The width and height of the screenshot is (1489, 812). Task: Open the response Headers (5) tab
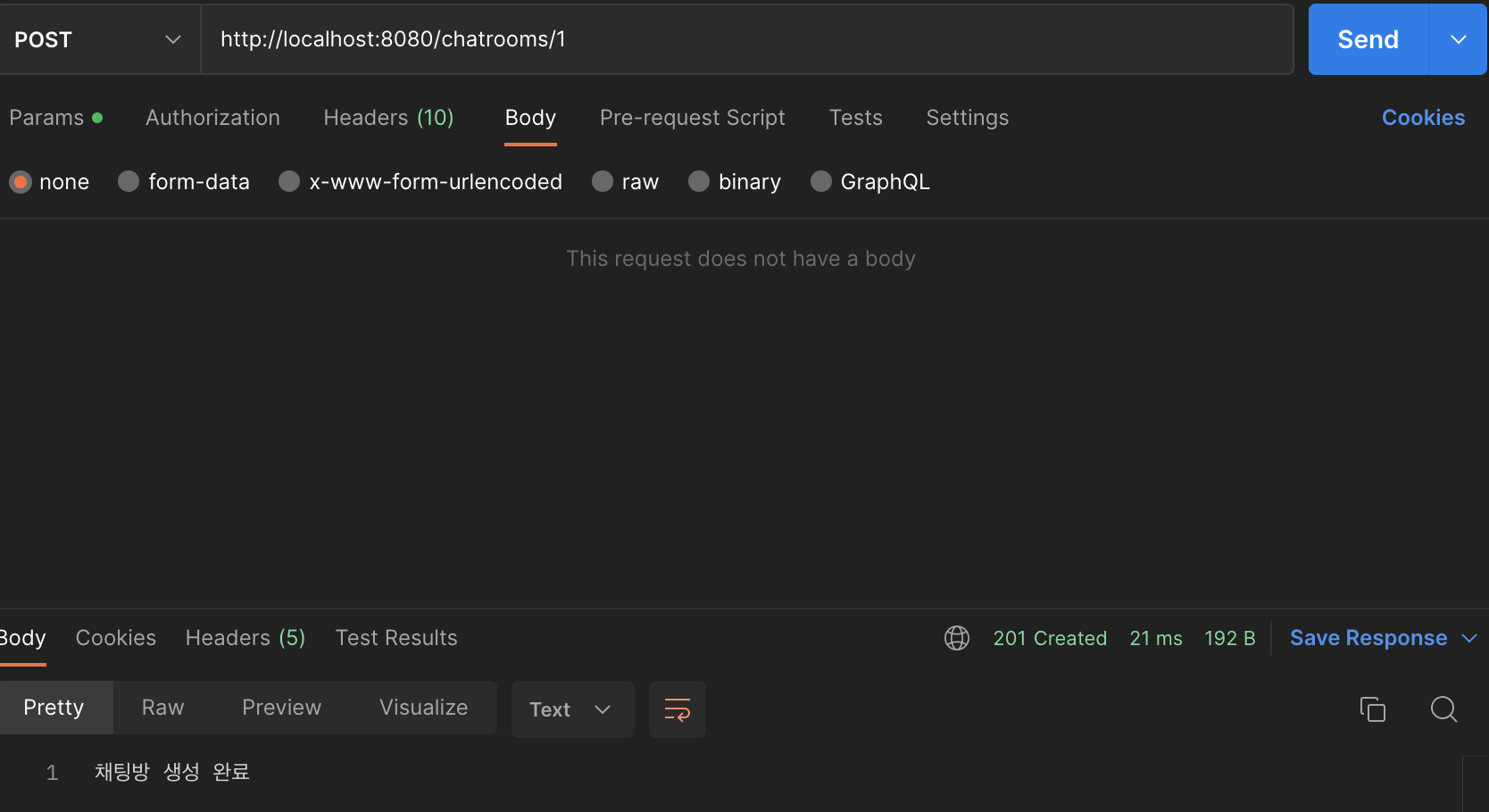(245, 638)
